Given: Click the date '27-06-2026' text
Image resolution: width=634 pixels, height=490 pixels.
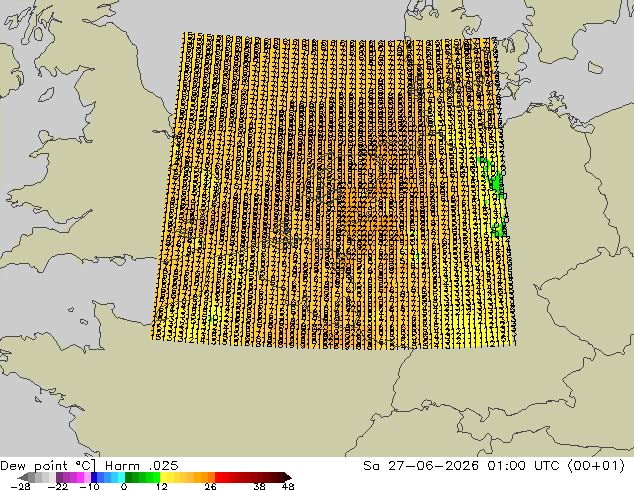Looking at the screenshot, I should [x=433, y=466].
